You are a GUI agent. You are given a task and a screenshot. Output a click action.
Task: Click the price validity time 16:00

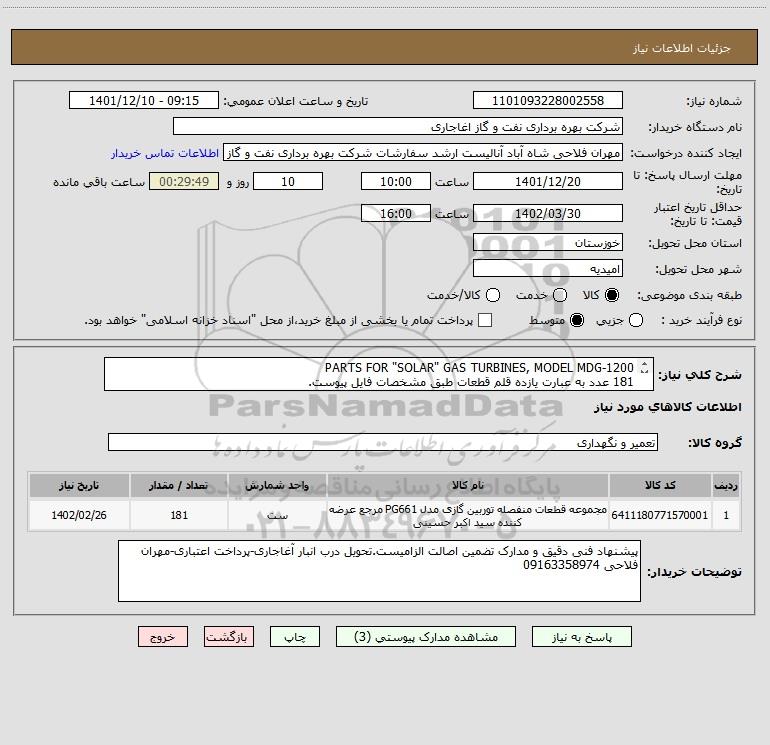396,213
